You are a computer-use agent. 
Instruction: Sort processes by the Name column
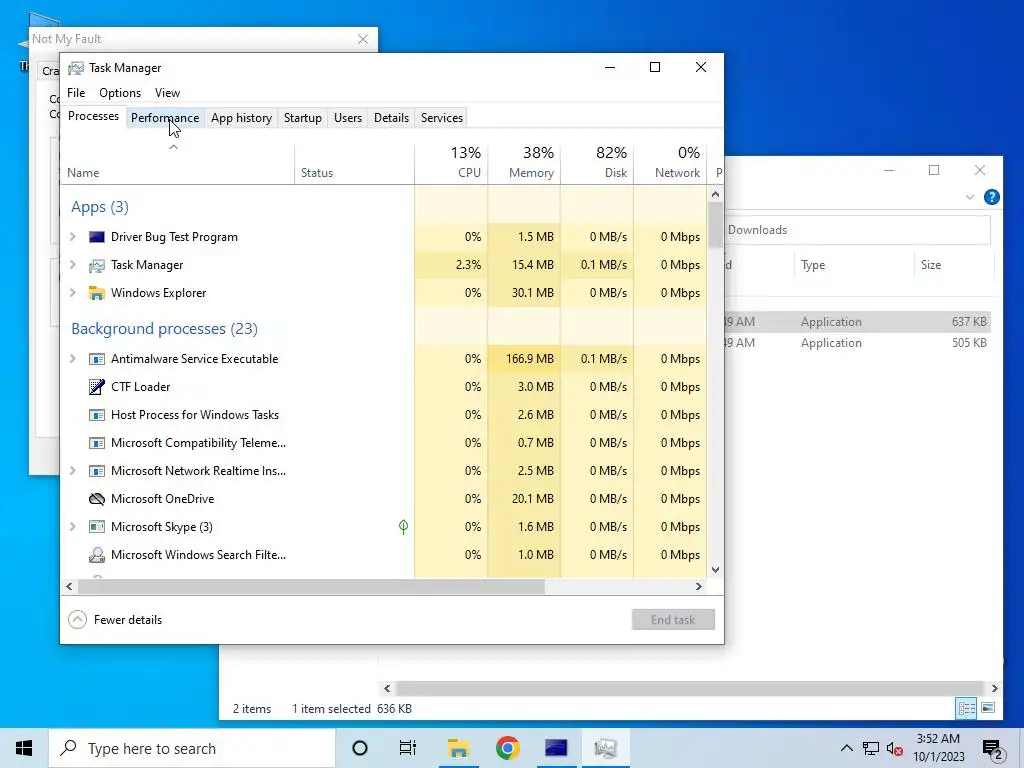tap(177, 163)
